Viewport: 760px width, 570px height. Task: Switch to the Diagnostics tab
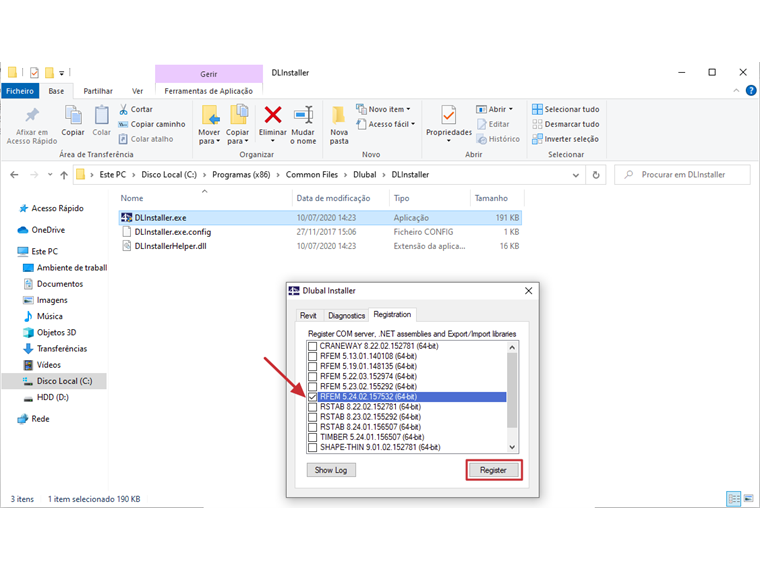[346, 316]
